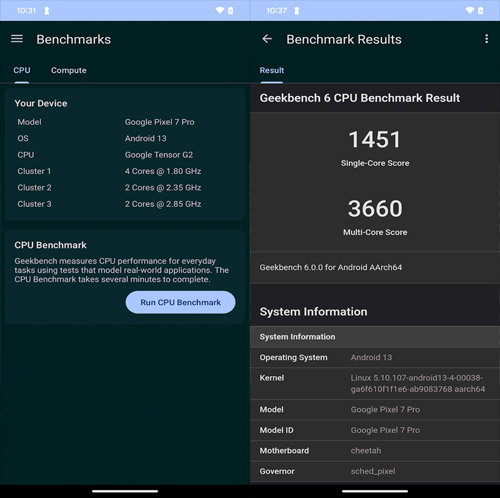Image resolution: width=500 pixels, height=498 pixels.
Task: Tap the back arrow in Benchmark Results
Action: [267, 39]
